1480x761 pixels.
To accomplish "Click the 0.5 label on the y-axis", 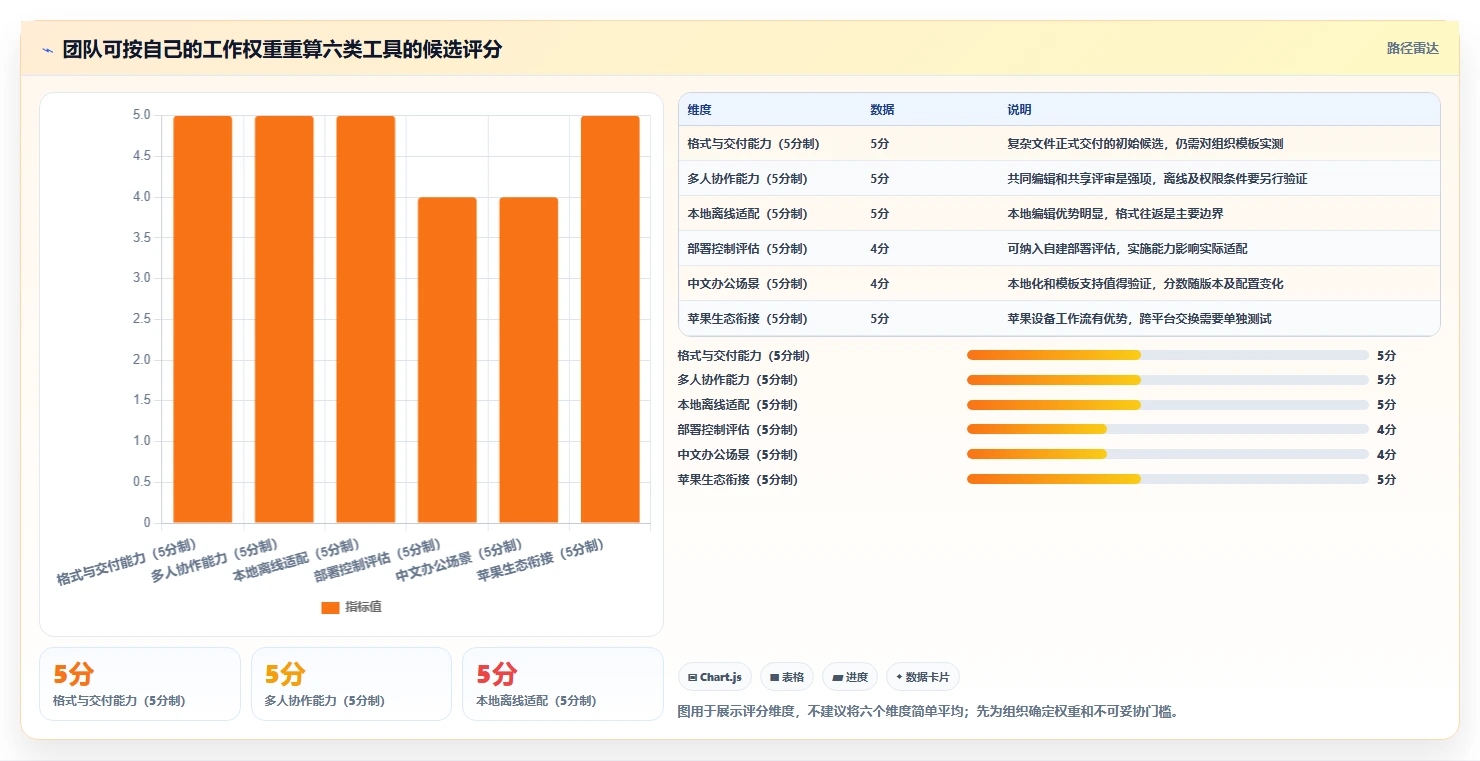I will [141, 482].
